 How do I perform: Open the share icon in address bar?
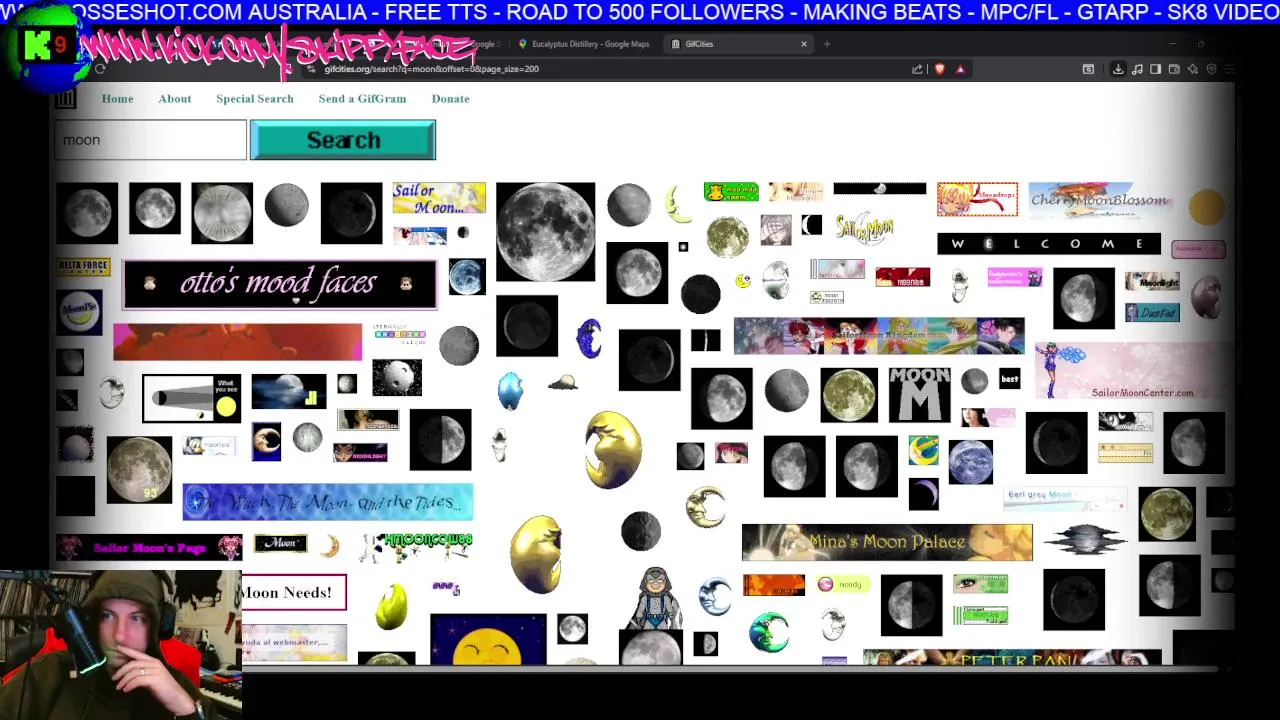pos(917,69)
